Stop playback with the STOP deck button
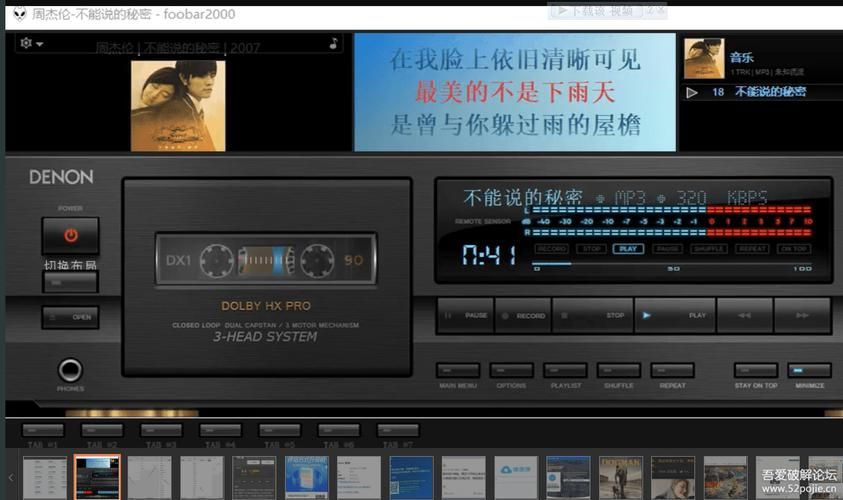Screen dimensions: 843x500 click(592, 316)
